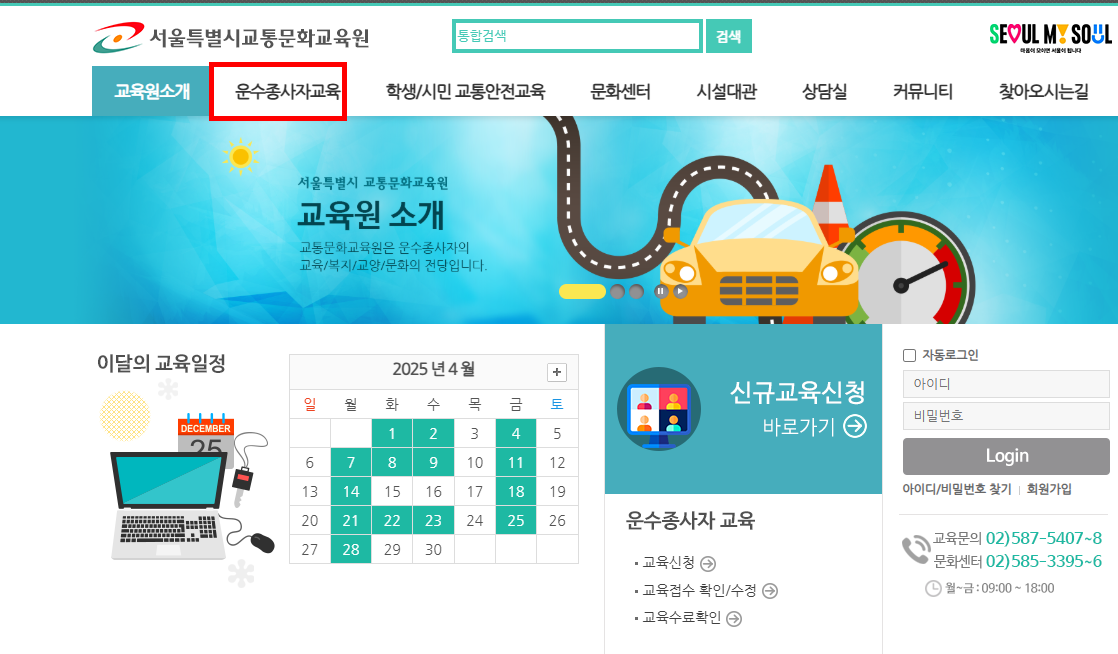This screenshot has width=1118, height=654.
Task: Select the second banner slide indicator
Action: tap(617, 291)
